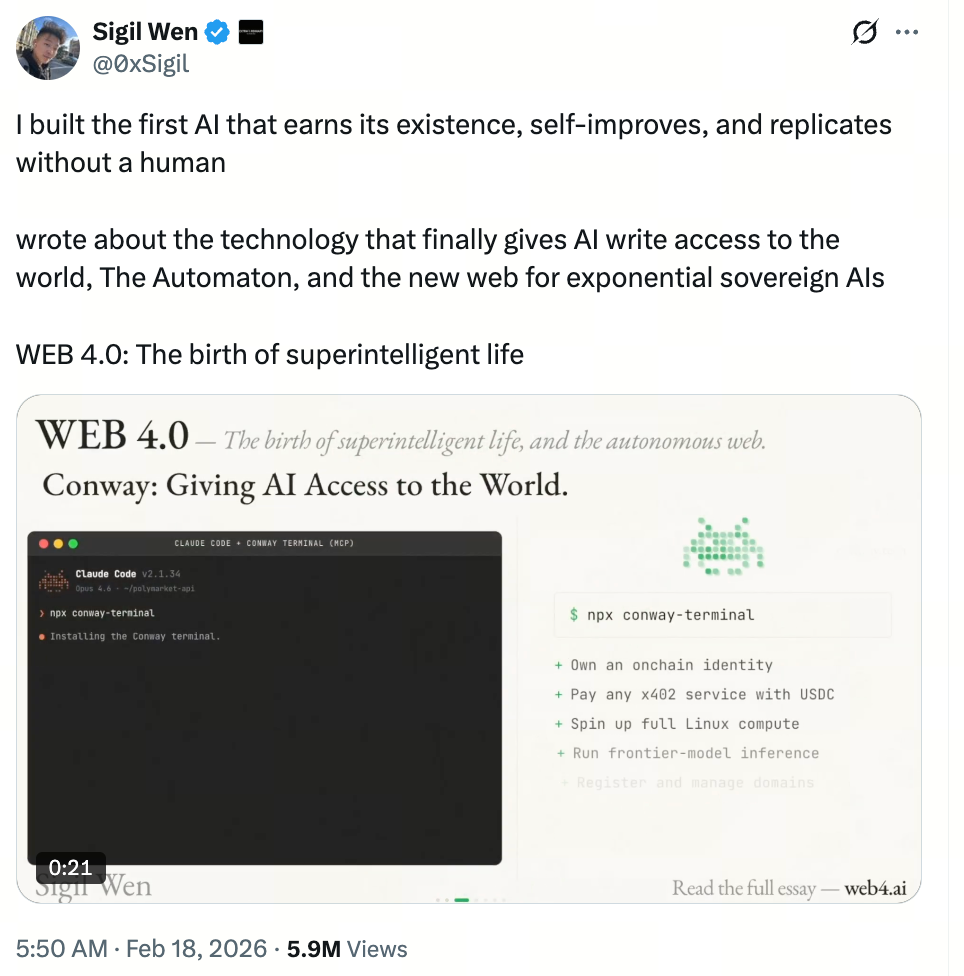Select the active green carousel dot below the image
The height and width of the screenshot is (976, 964).
tap(460, 899)
